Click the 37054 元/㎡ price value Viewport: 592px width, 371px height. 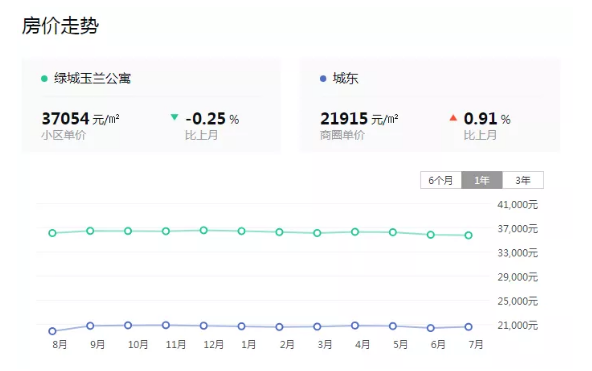click(80, 119)
